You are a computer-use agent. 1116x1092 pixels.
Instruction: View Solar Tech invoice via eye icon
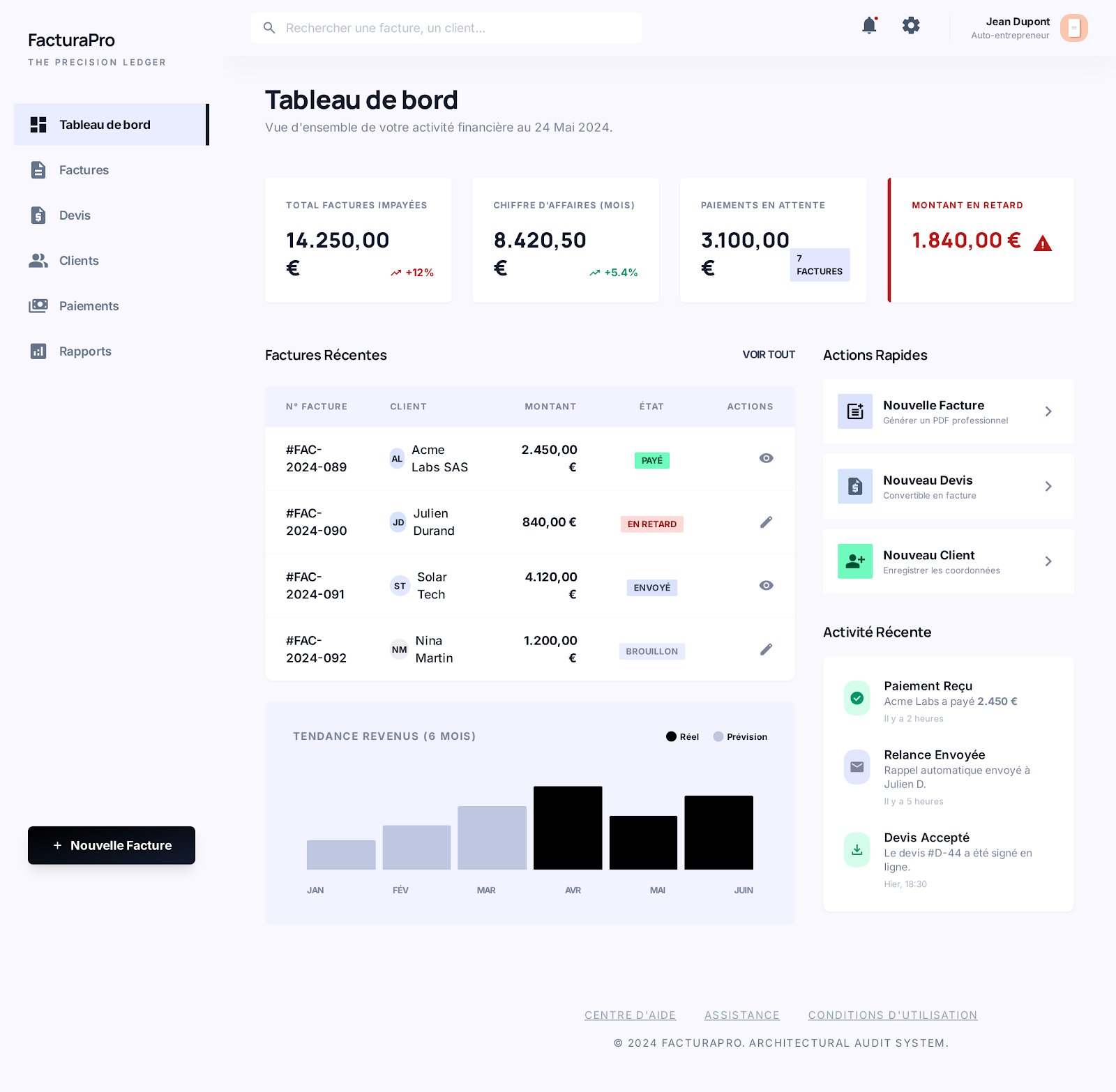tap(766, 586)
